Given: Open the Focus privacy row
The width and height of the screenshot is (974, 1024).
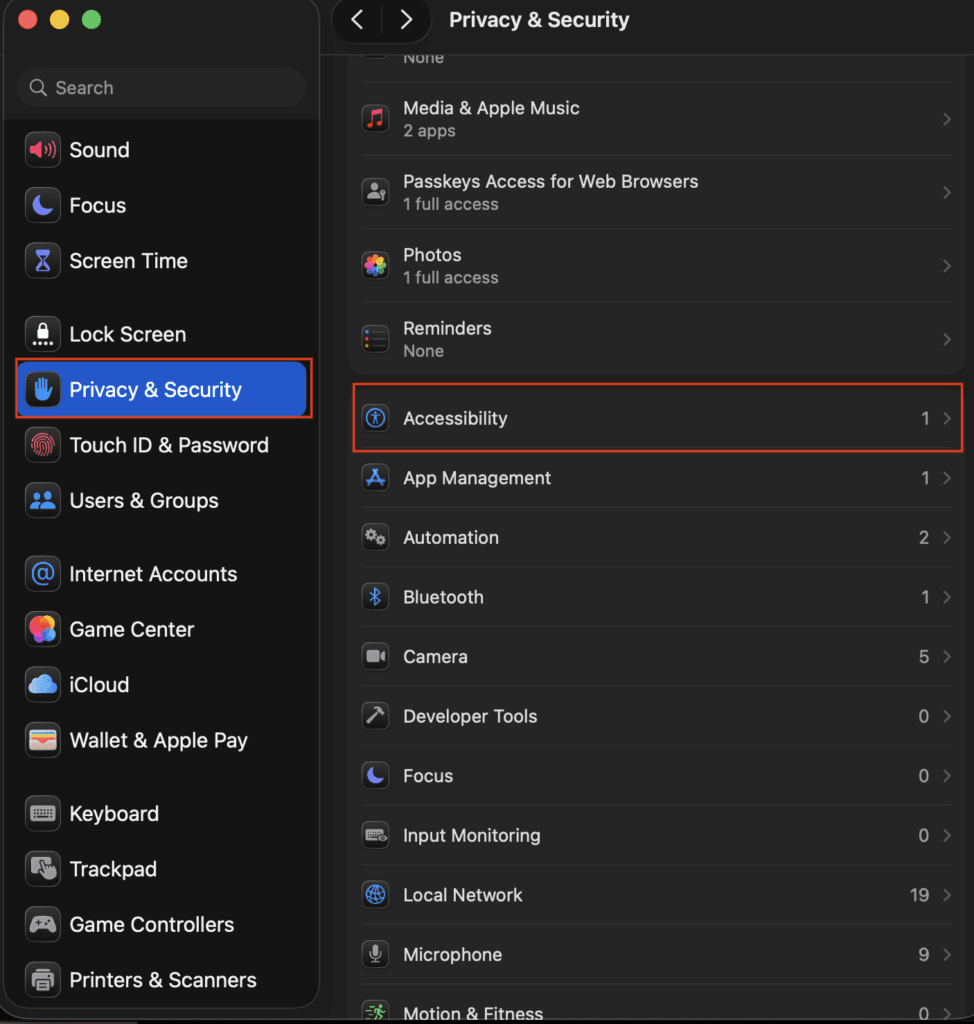Looking at the screenshot, I should pyautogui.click(x=657, y=775).
